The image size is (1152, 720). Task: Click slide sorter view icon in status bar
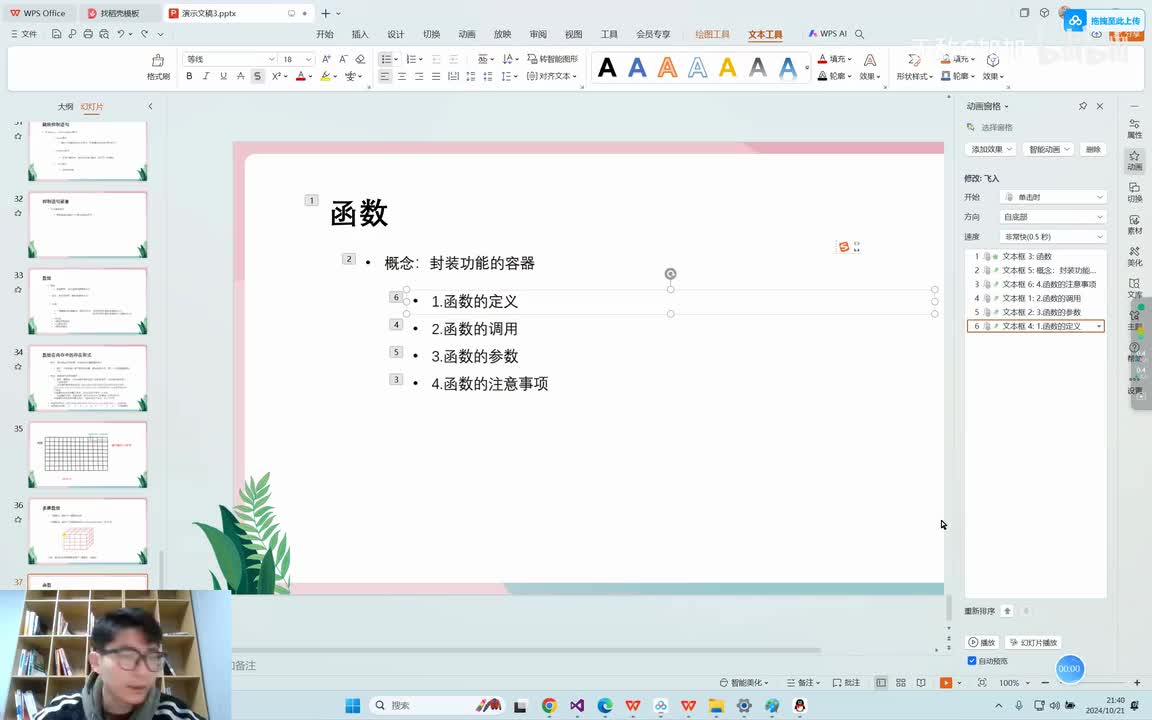[901, 683]
